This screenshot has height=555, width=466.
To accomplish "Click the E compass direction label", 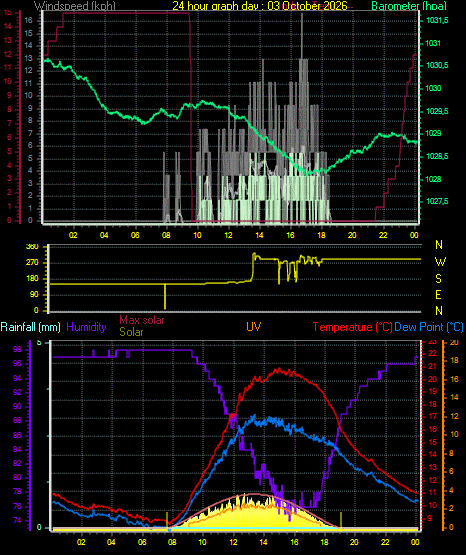I will point(438,294).
